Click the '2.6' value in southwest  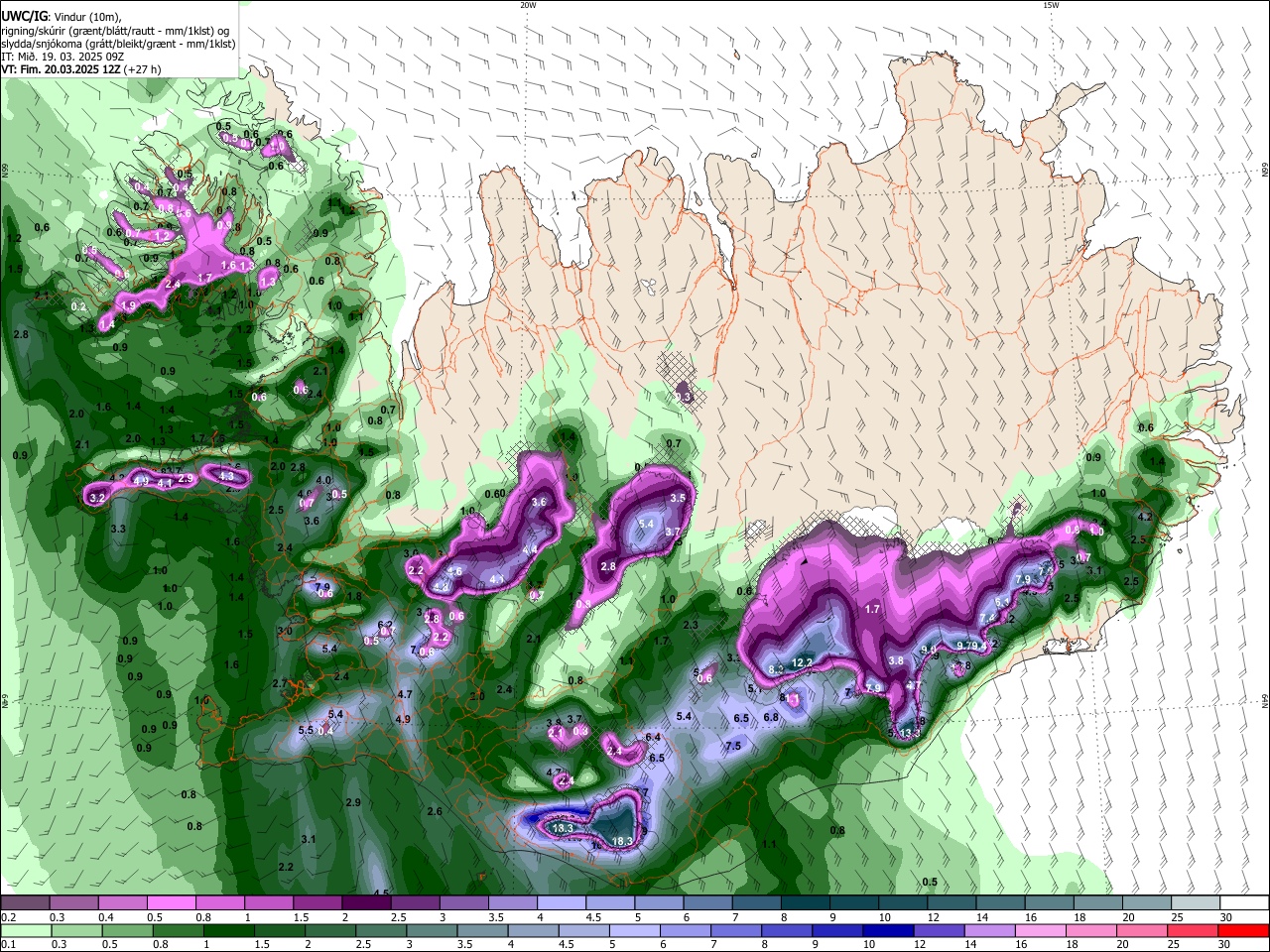[435, 811]
